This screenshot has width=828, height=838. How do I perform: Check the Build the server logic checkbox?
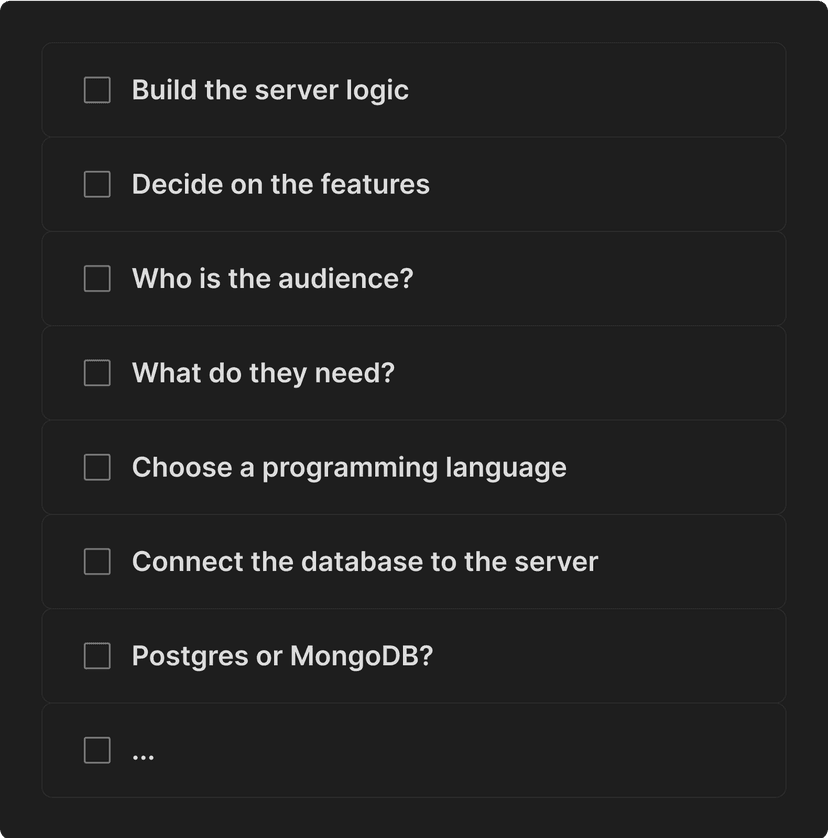click(97, 89)
